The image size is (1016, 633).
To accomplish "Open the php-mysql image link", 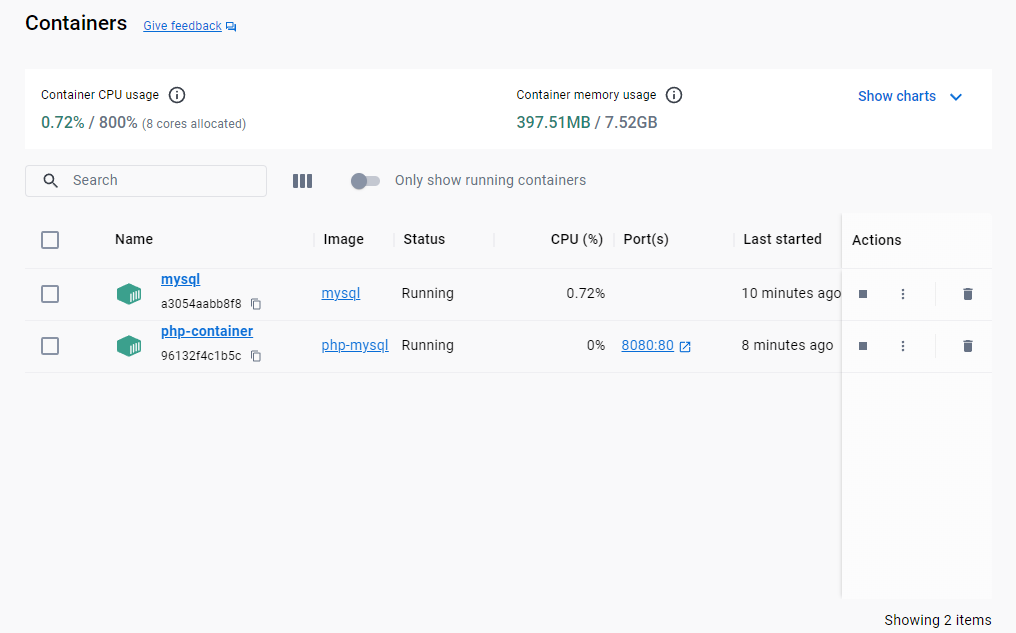I will (x=355, y=345).
